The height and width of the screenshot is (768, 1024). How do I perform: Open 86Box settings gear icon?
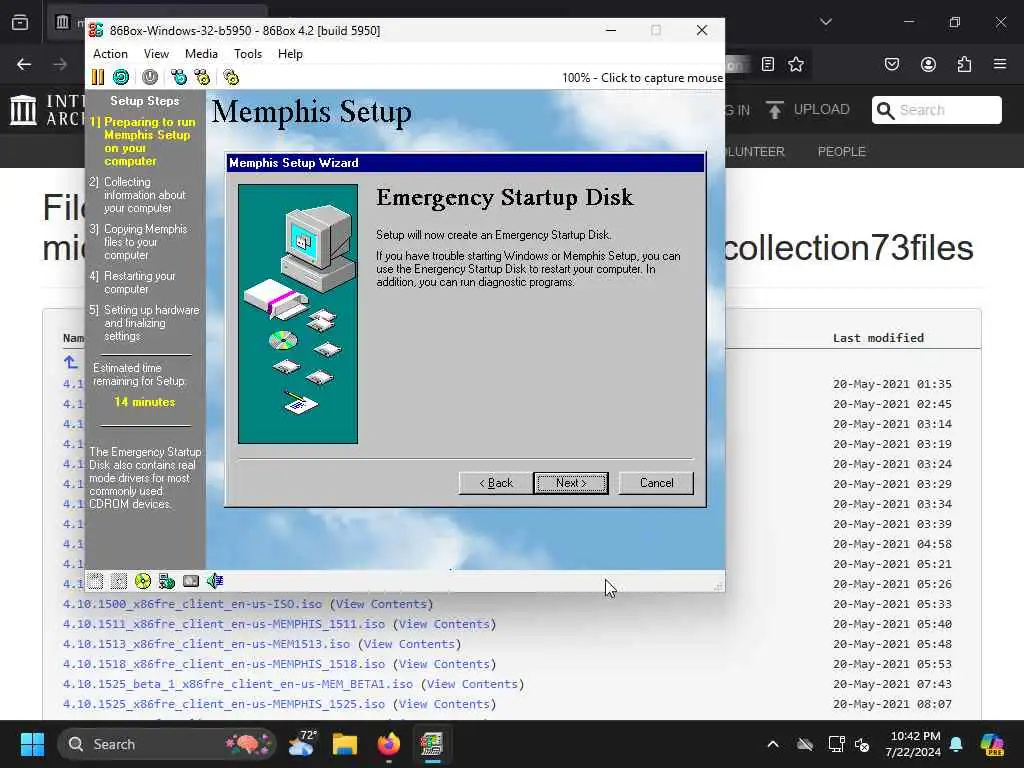tap(231, 77)
